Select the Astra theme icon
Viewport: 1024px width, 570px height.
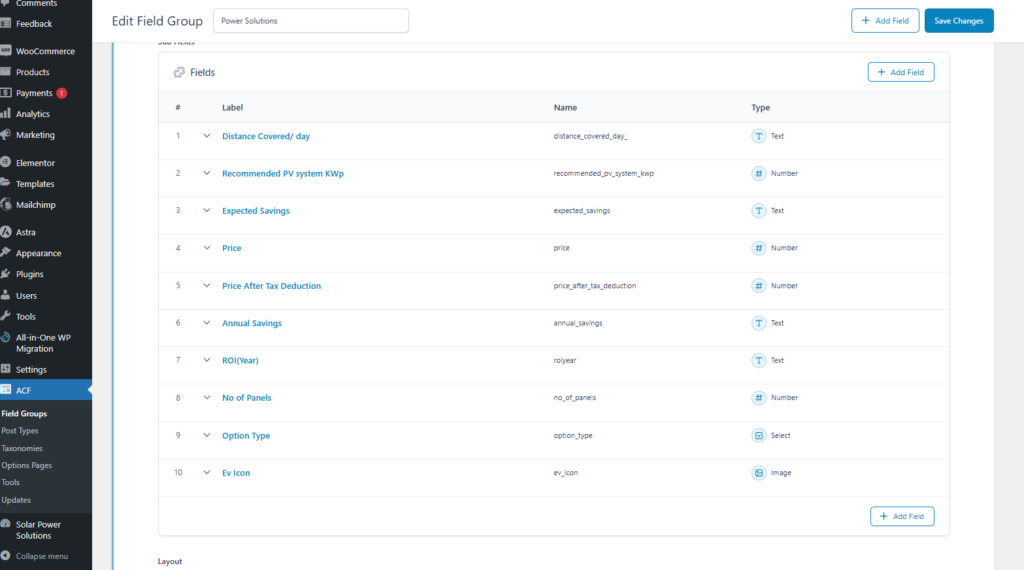[x=6, y=232]
